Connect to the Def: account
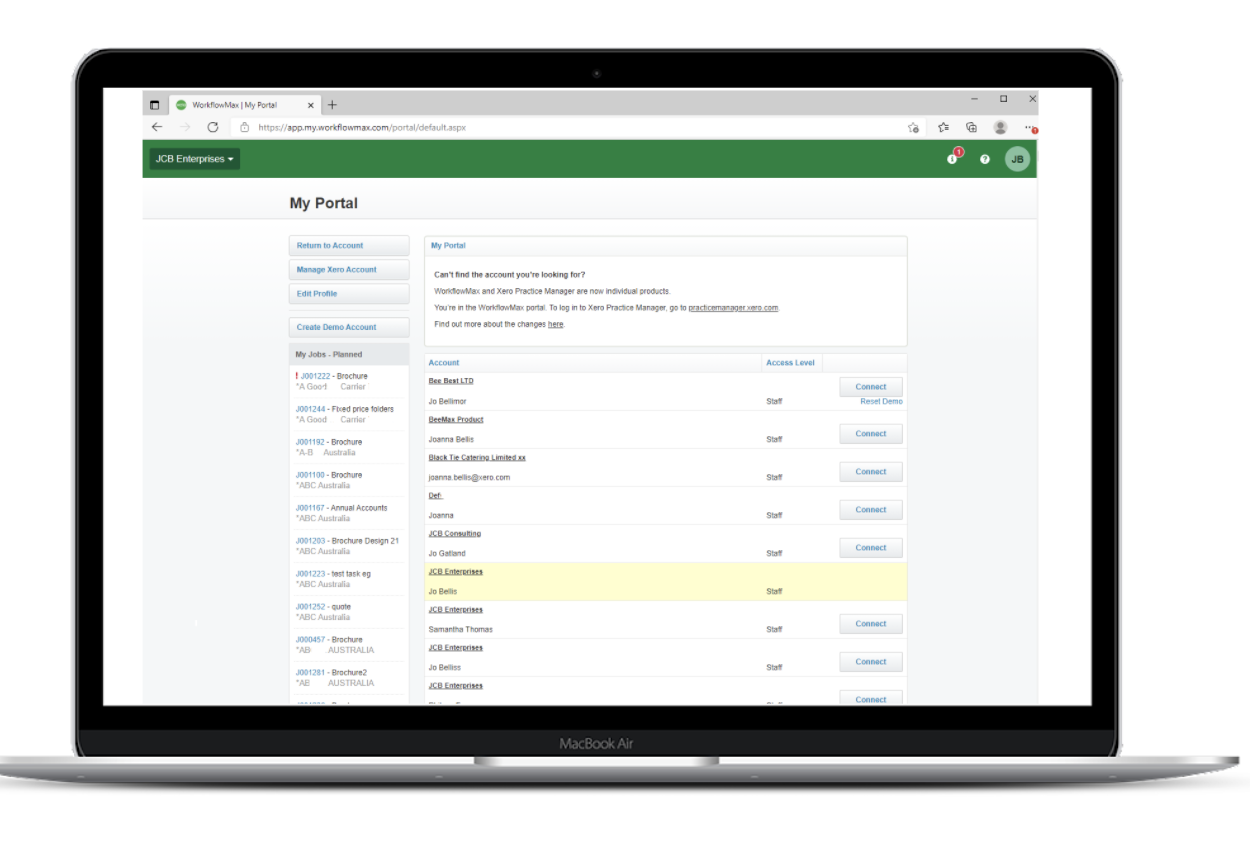Image resolution: width=1250 pixels, height=842 pixels. [x=871, y=510]
